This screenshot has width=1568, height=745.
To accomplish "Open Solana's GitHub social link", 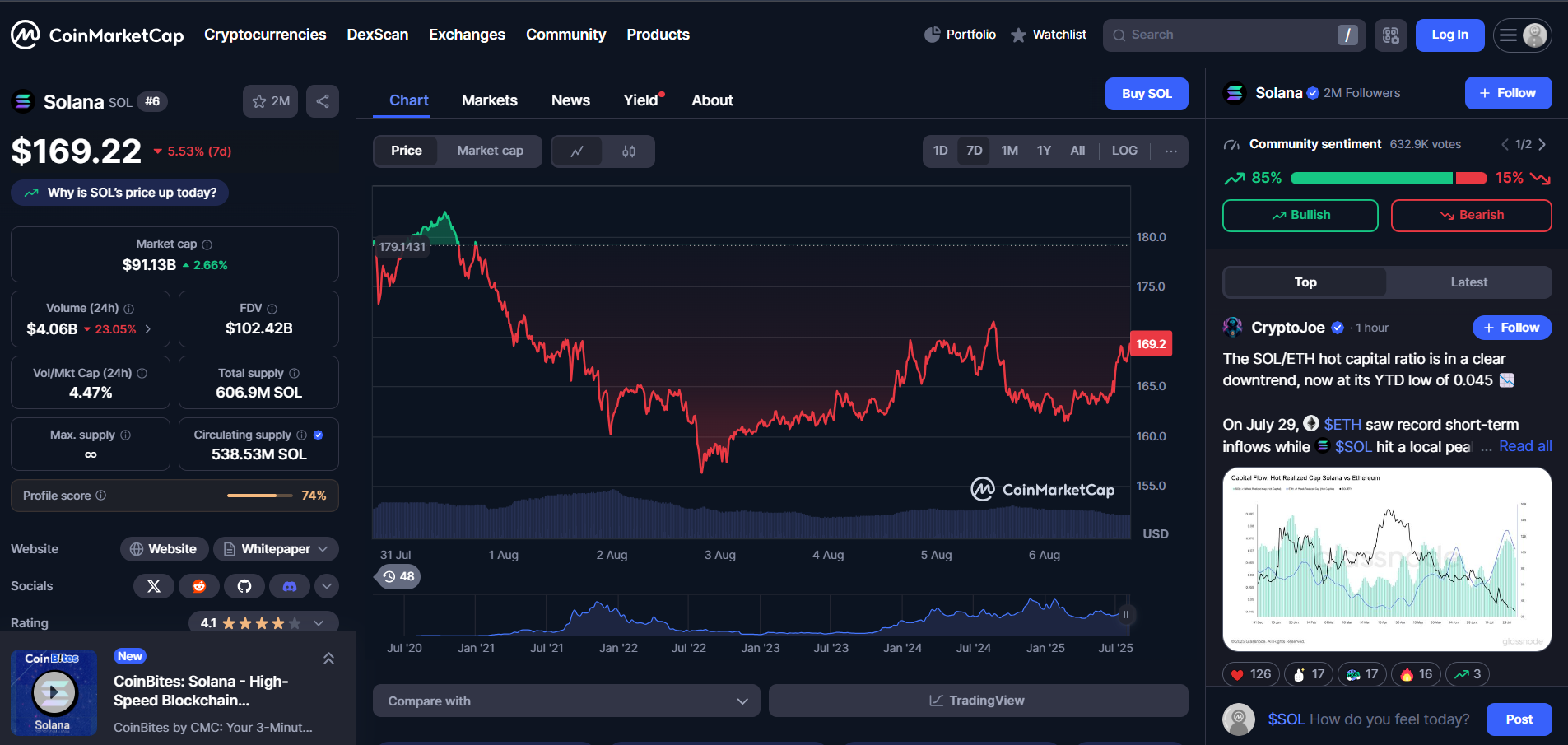I will point(244,586).
